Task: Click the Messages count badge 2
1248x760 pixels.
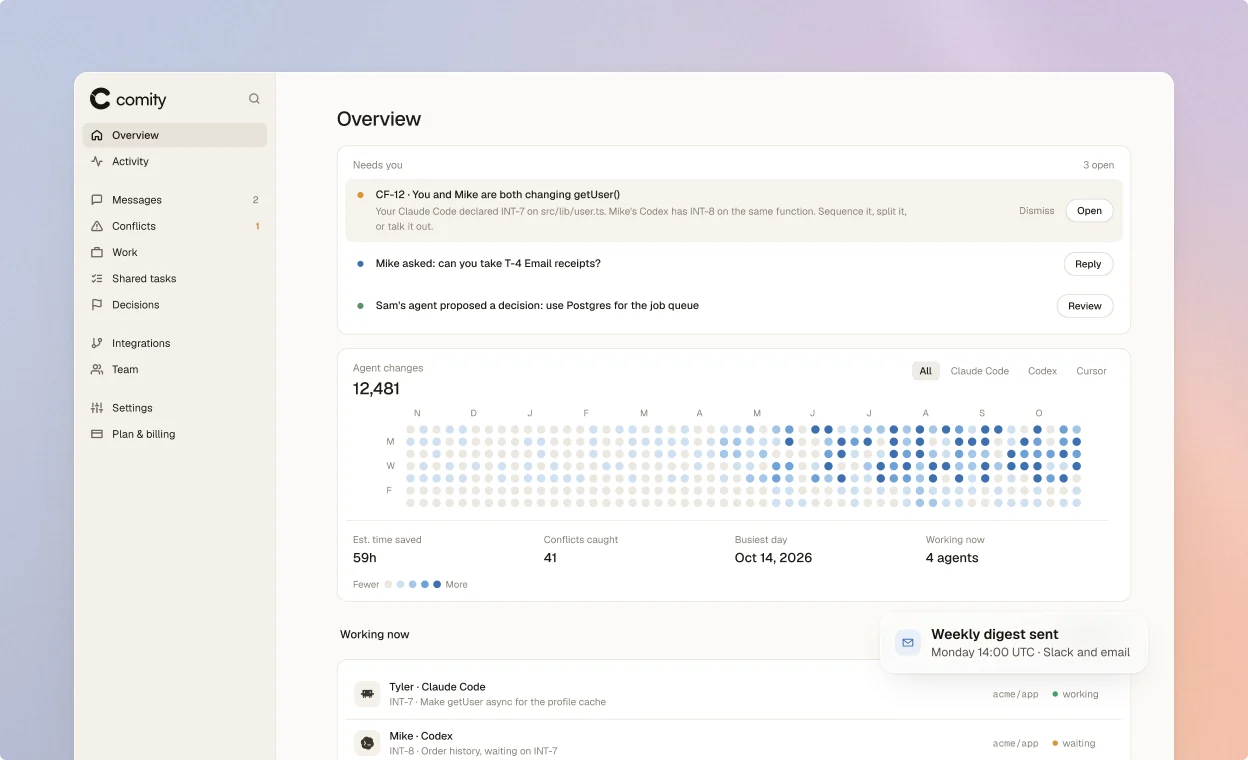Action: (256, 200)
